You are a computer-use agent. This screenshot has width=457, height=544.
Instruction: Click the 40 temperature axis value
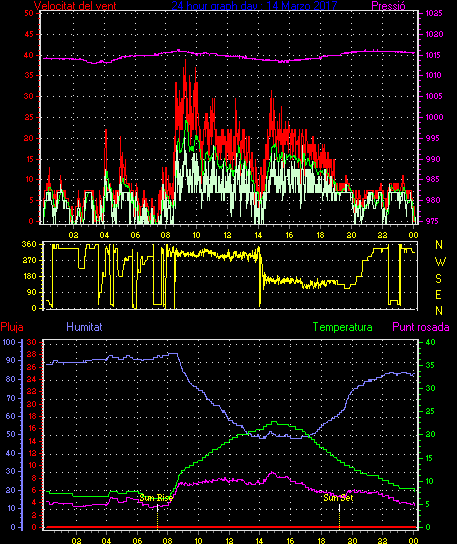click(430, 342)
